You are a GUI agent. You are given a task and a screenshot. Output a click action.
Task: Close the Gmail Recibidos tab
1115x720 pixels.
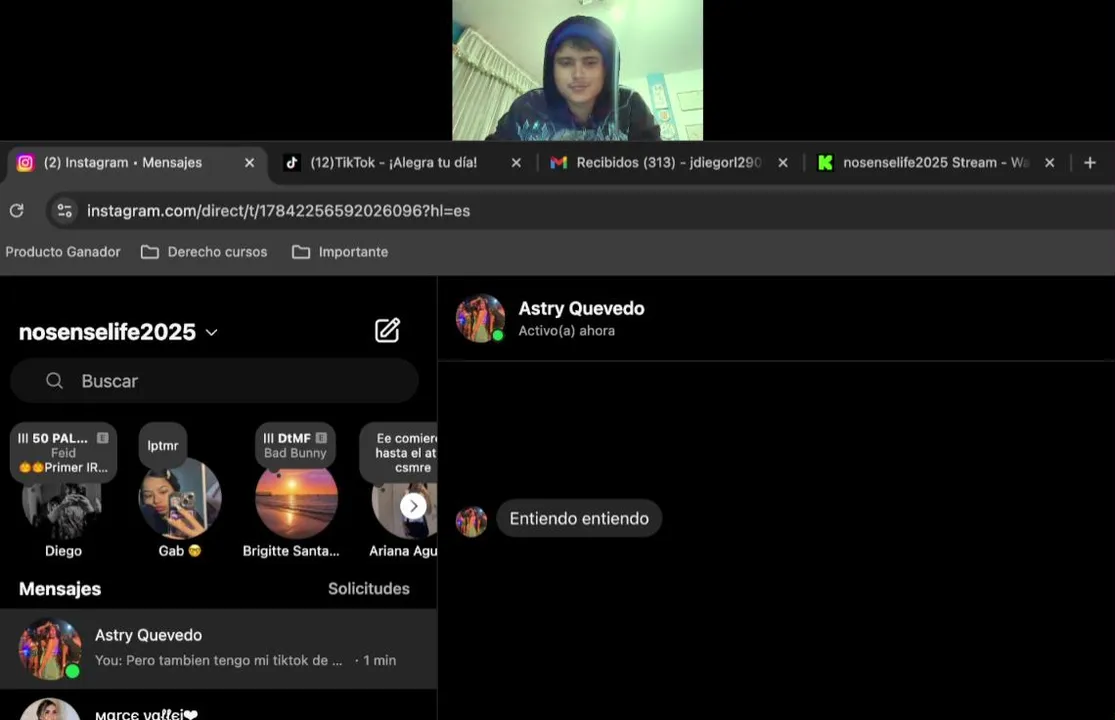pos(783,163)
